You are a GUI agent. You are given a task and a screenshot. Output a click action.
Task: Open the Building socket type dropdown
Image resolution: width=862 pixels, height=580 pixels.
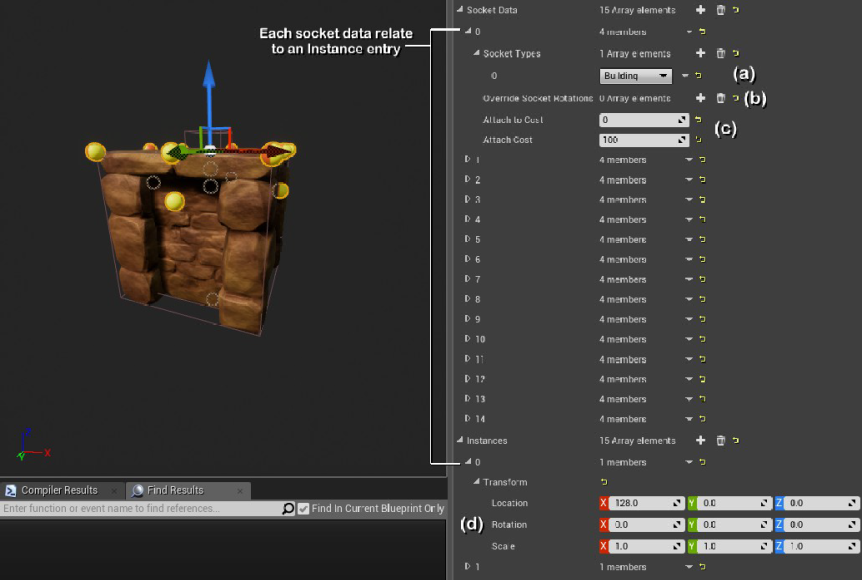[636, 76]
